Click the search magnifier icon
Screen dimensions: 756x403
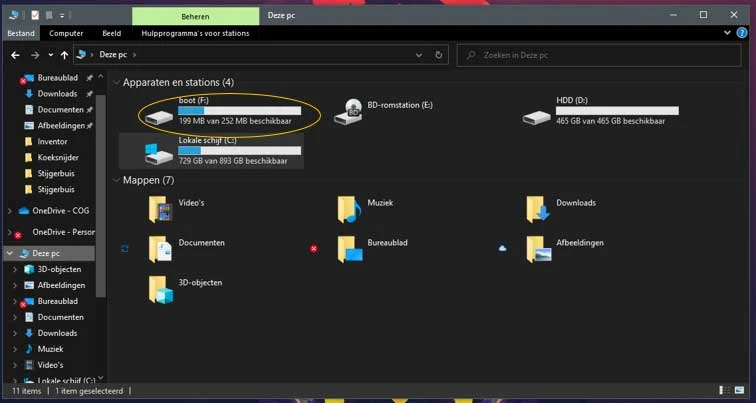click(471, 55)
